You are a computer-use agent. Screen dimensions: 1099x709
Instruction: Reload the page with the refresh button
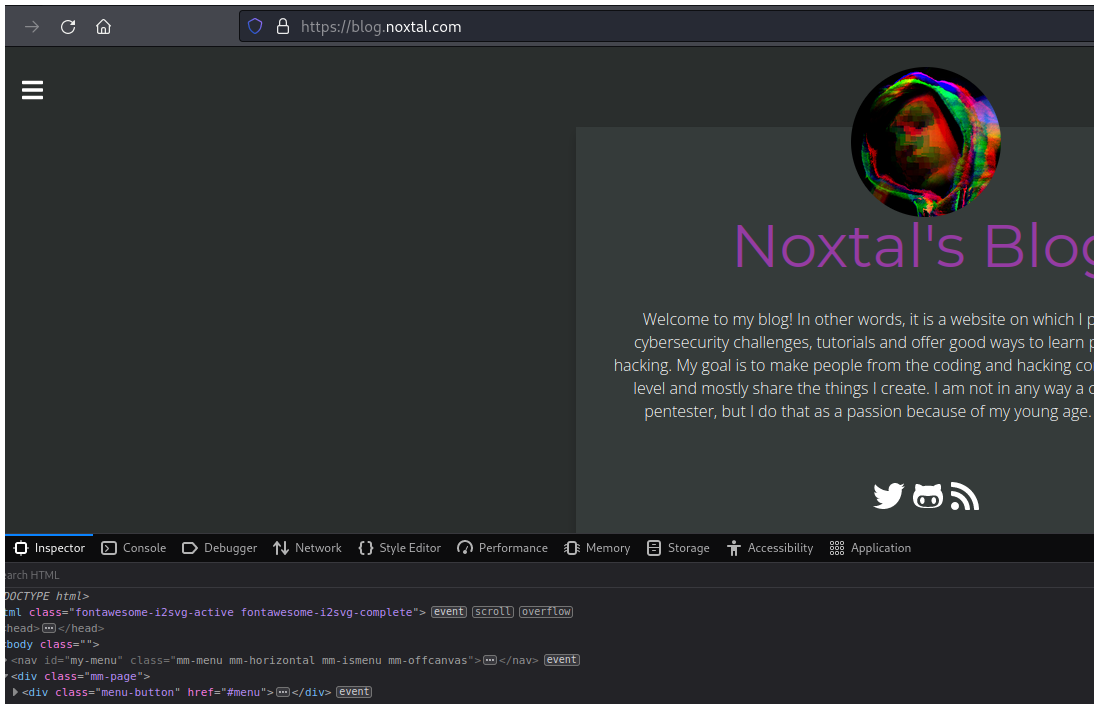(68, 27)
